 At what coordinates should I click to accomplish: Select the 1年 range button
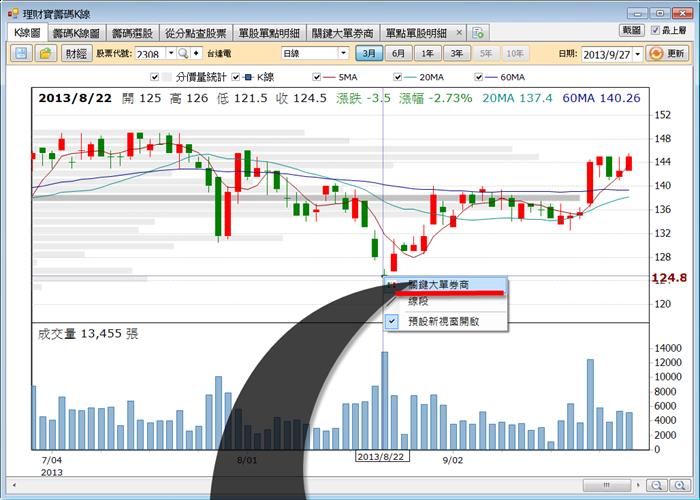pyautogui.click(x=428, y=54)
